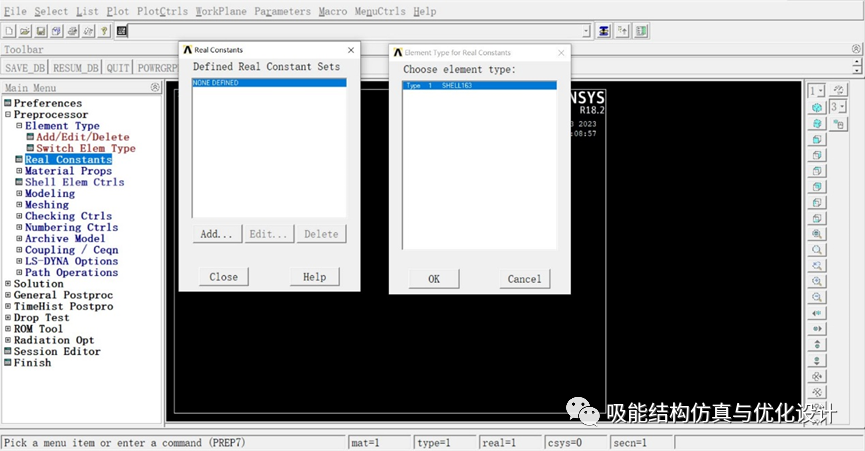Expand the Material Props tree node

(19, 171)
